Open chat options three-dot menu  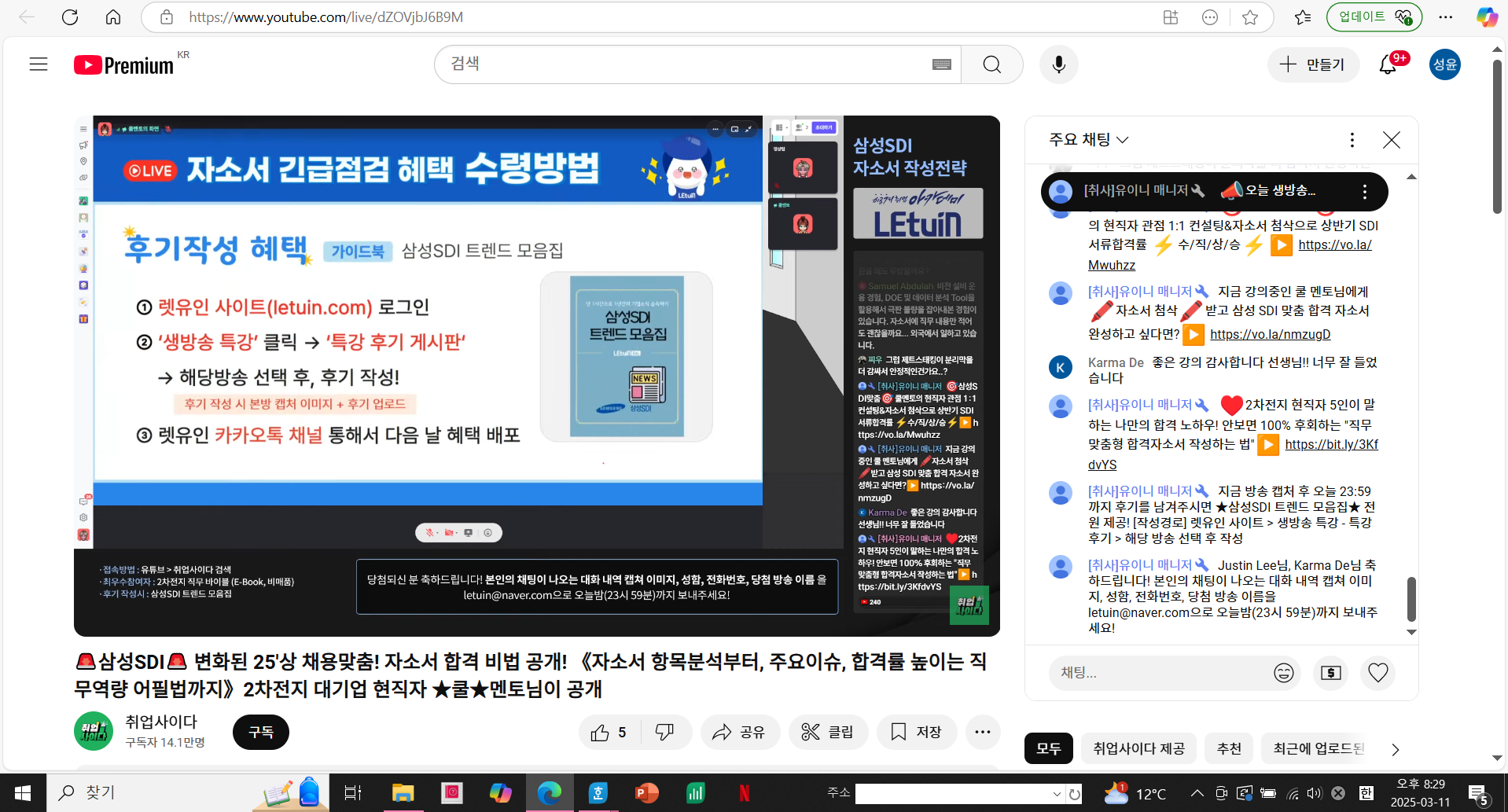coord(1352,140)
